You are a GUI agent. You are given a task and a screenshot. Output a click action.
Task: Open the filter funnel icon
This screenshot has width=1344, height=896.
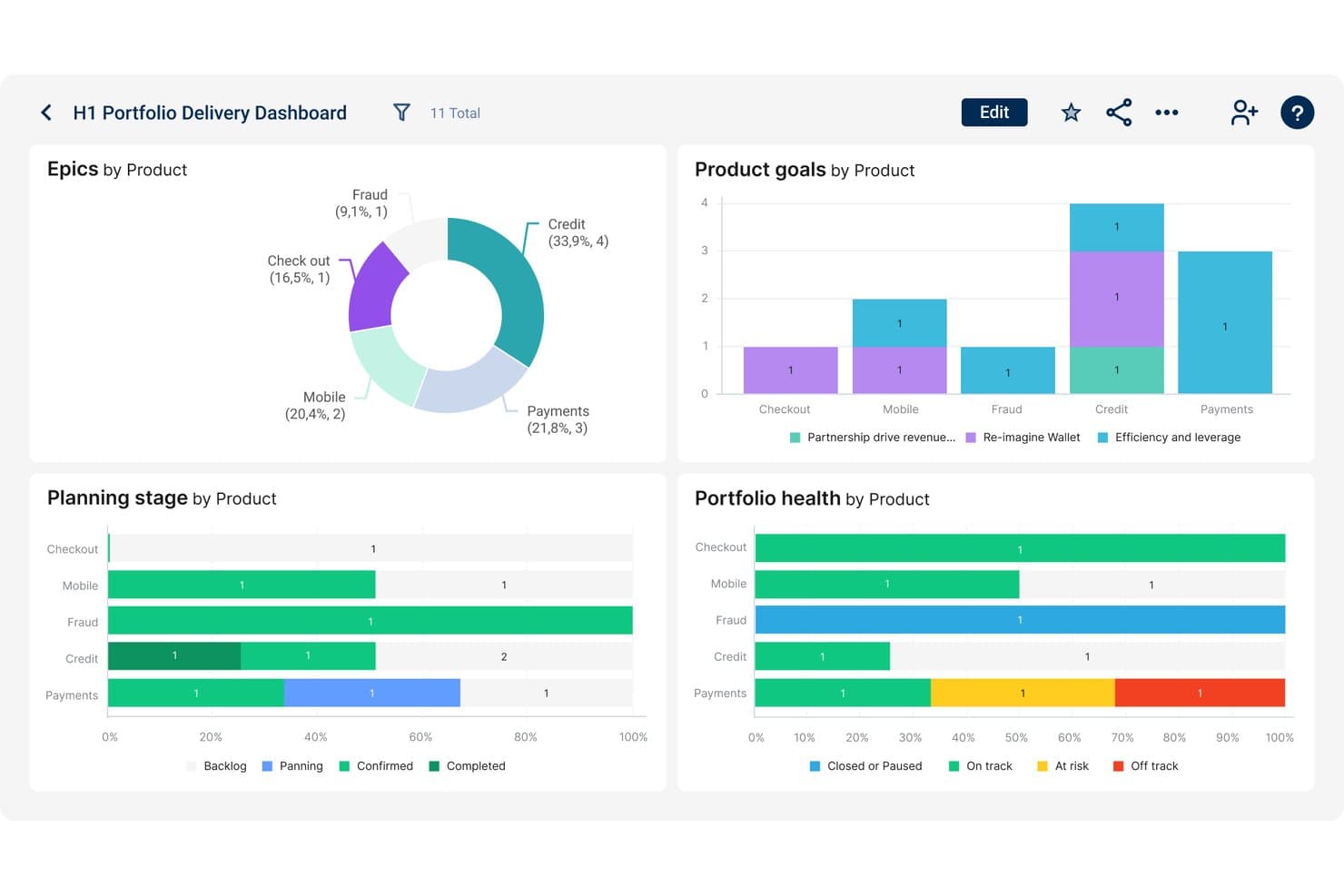[401, 113]
